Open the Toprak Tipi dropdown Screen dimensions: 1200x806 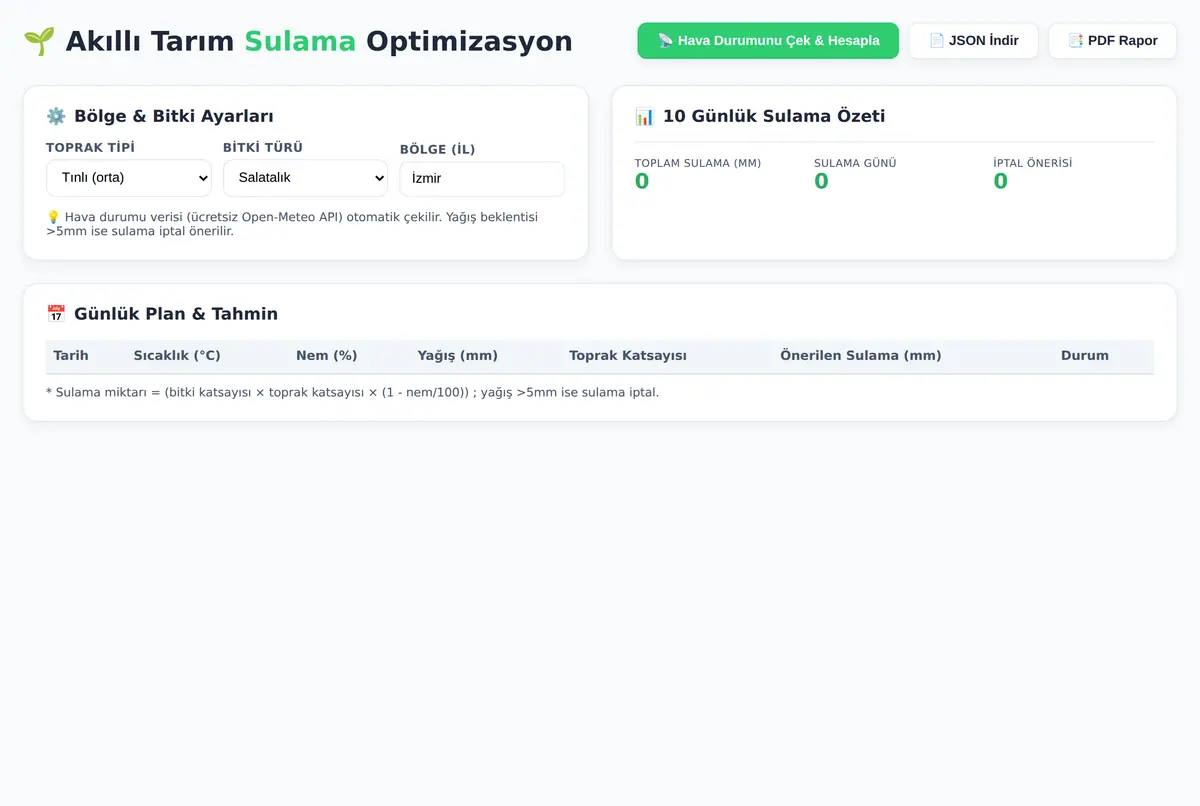pos(129,178)
